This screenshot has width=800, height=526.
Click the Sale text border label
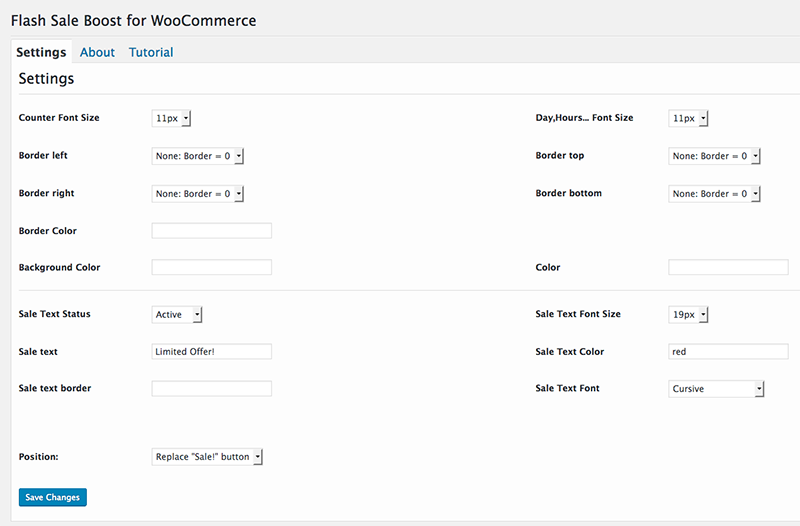click(55, 388)
